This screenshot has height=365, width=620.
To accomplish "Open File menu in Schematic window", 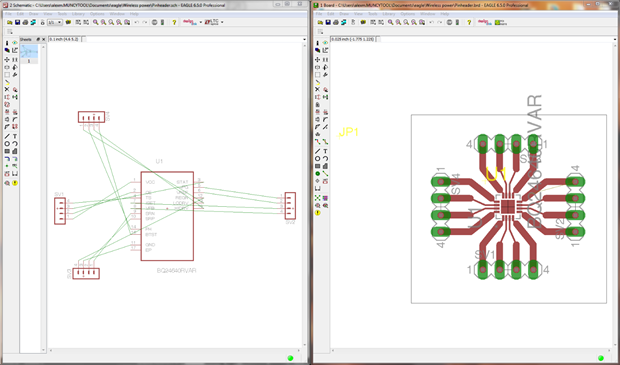I will [8, 14].
